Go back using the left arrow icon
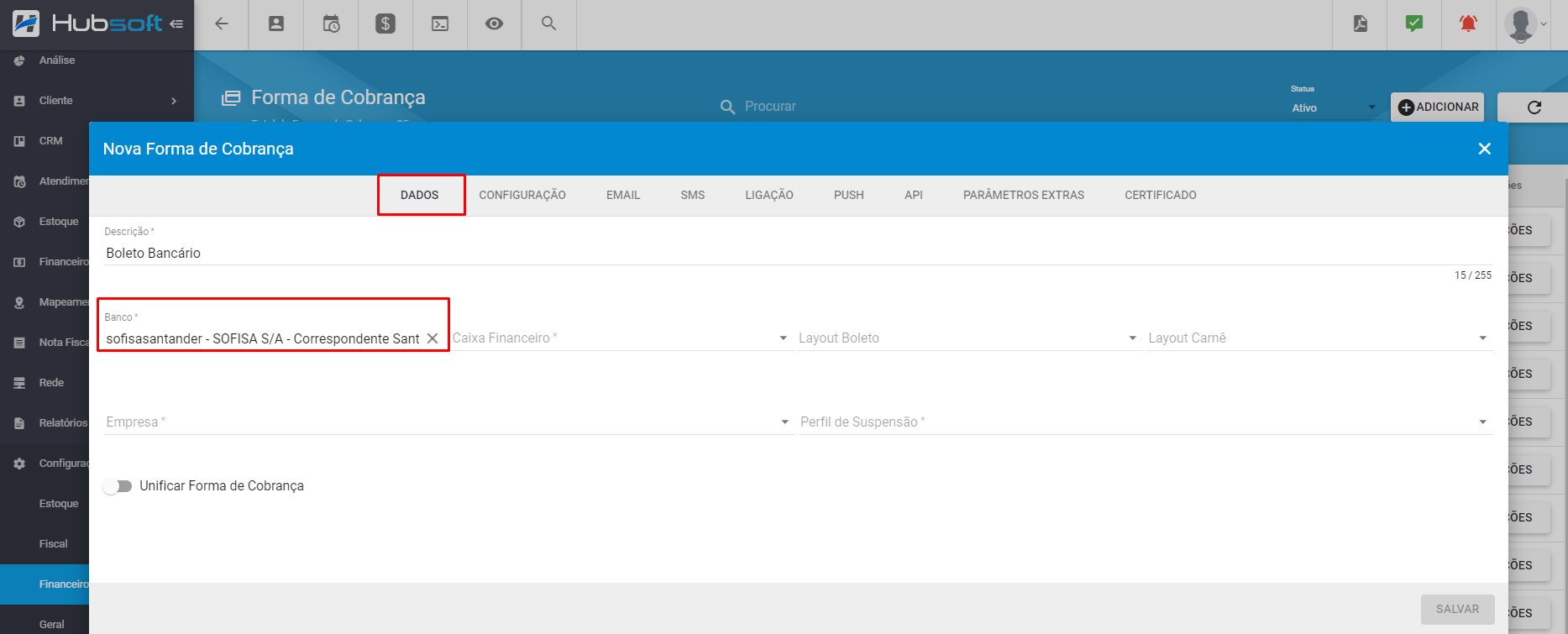 point(222,24)
